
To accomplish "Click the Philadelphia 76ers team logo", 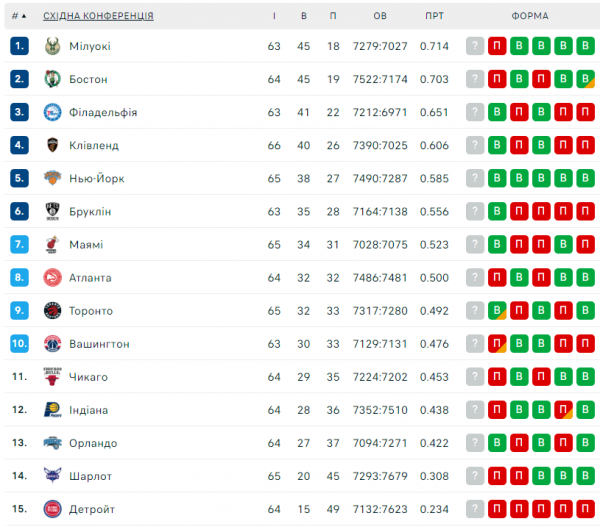I will pyautogui.click(x=53, y=112).
